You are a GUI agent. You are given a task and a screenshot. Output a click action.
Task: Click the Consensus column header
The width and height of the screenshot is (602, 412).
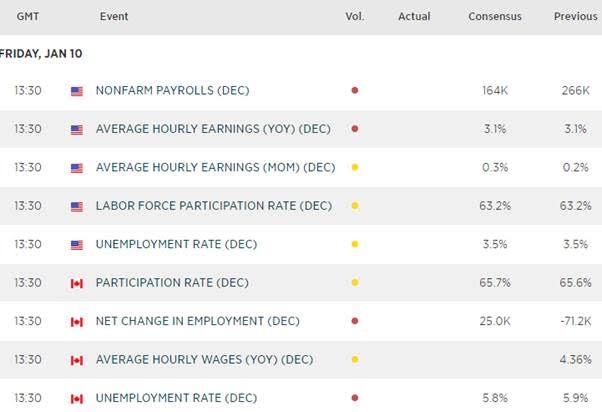pos(494,16)
